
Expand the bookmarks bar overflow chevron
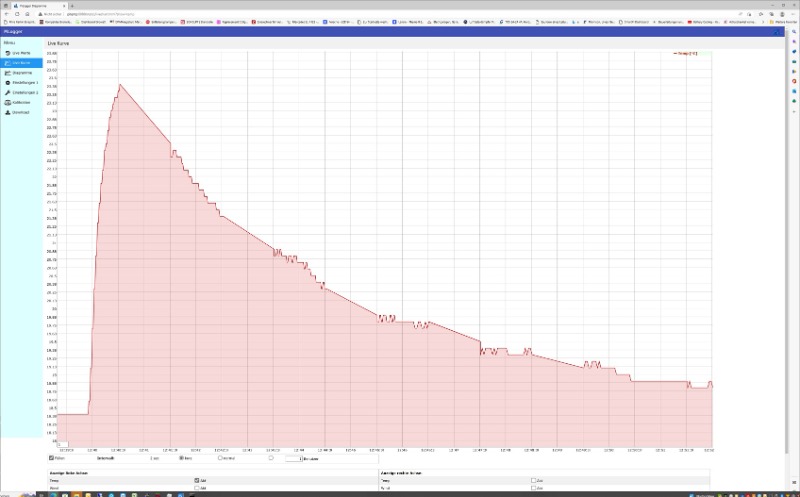[x=762, y=21]
